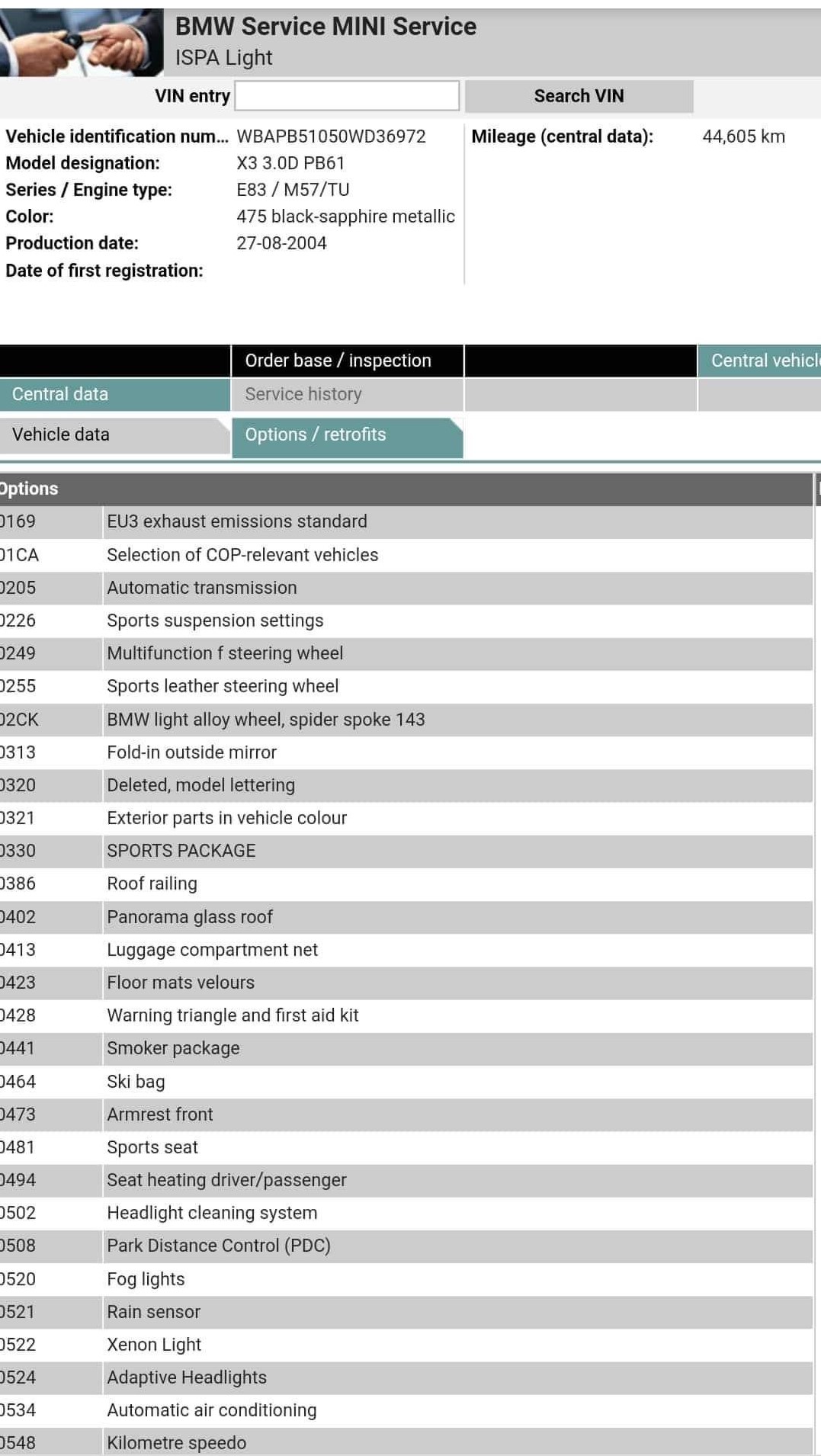Click the VIN entry input field

pos(347,96)
